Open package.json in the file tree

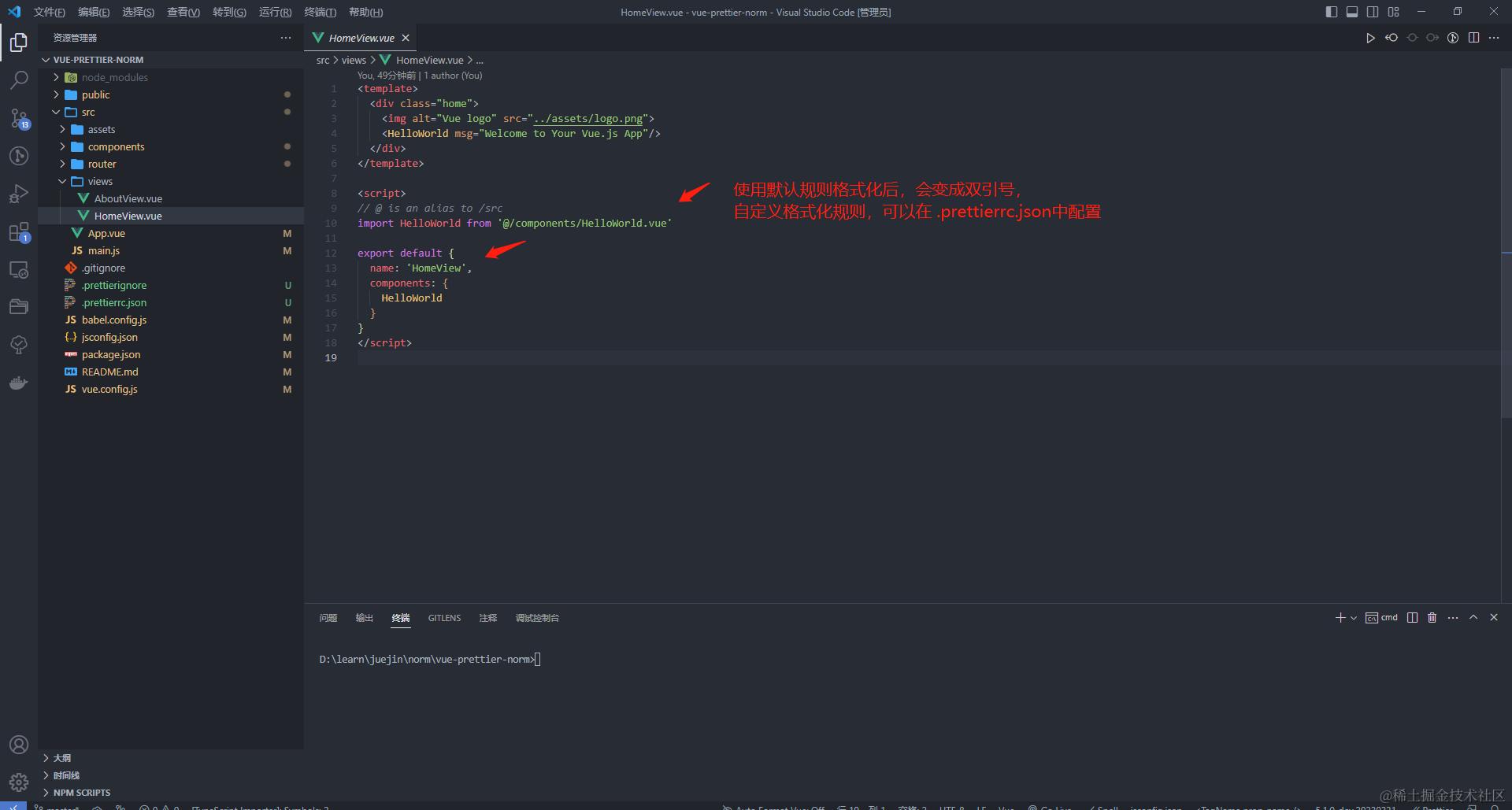coord(171,354)
